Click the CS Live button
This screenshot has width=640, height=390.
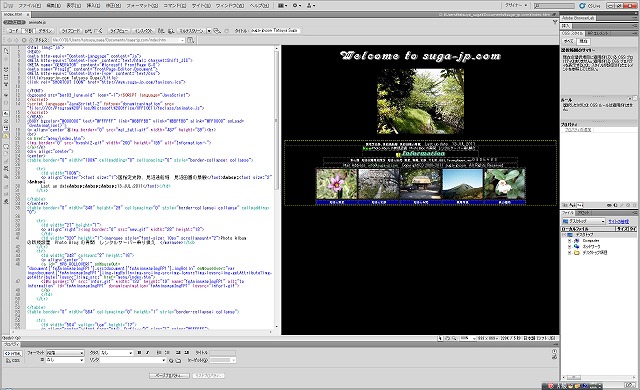590,6
